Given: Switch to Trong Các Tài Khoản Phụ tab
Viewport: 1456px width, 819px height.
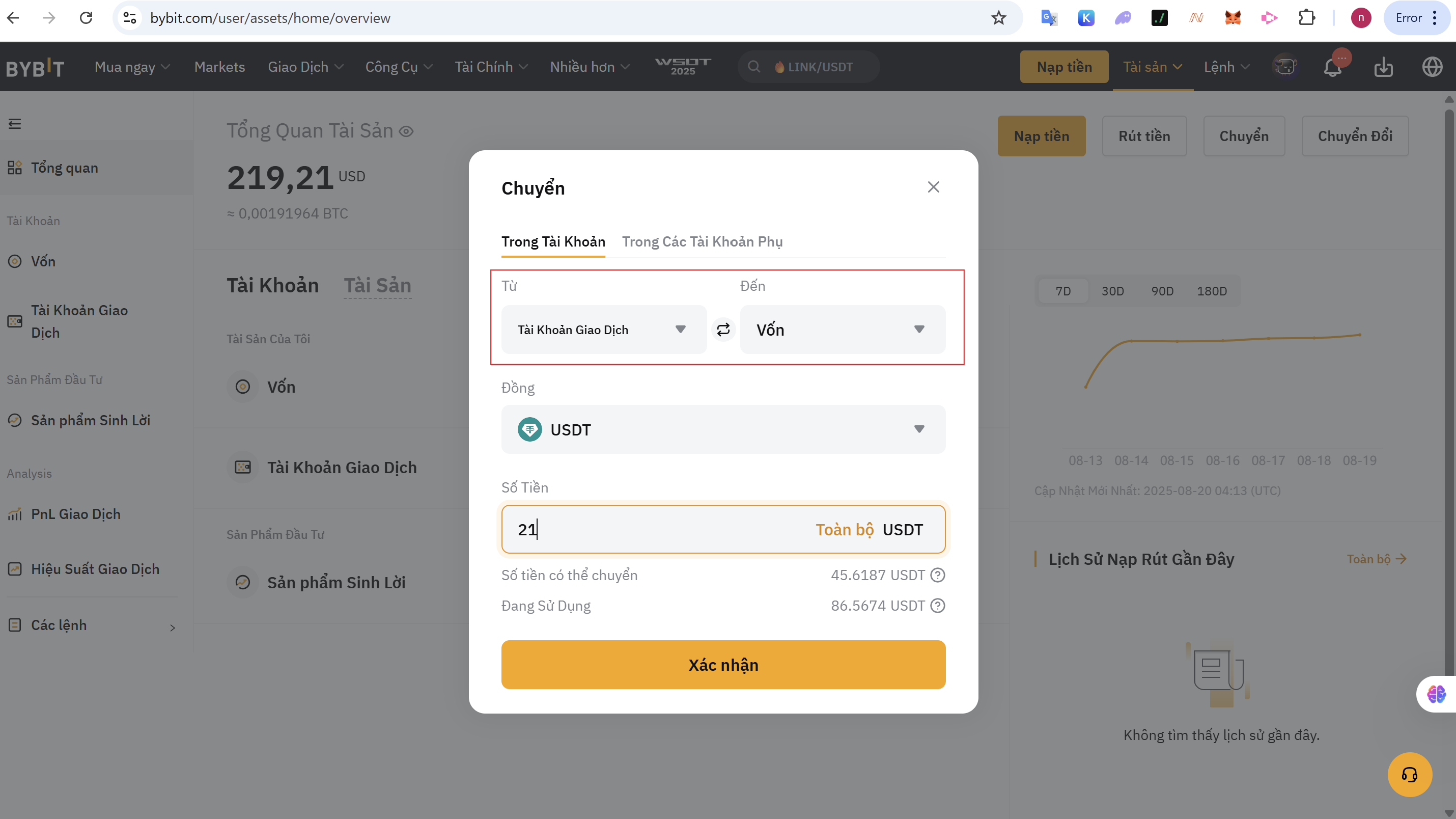Looking at the screenshot, I should click(x=702, y=242).
